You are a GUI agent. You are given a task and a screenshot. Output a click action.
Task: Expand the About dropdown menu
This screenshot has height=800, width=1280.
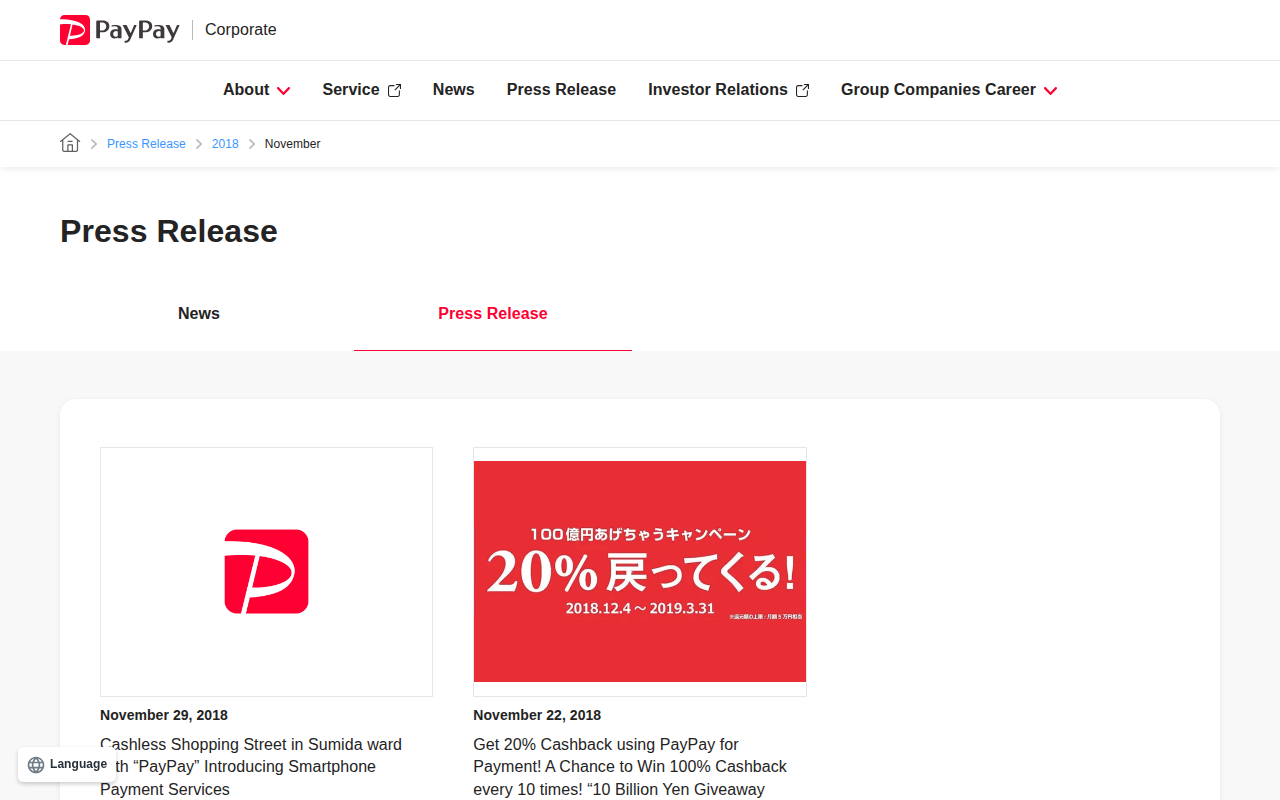pyautogui.click(x=256, y=90)
